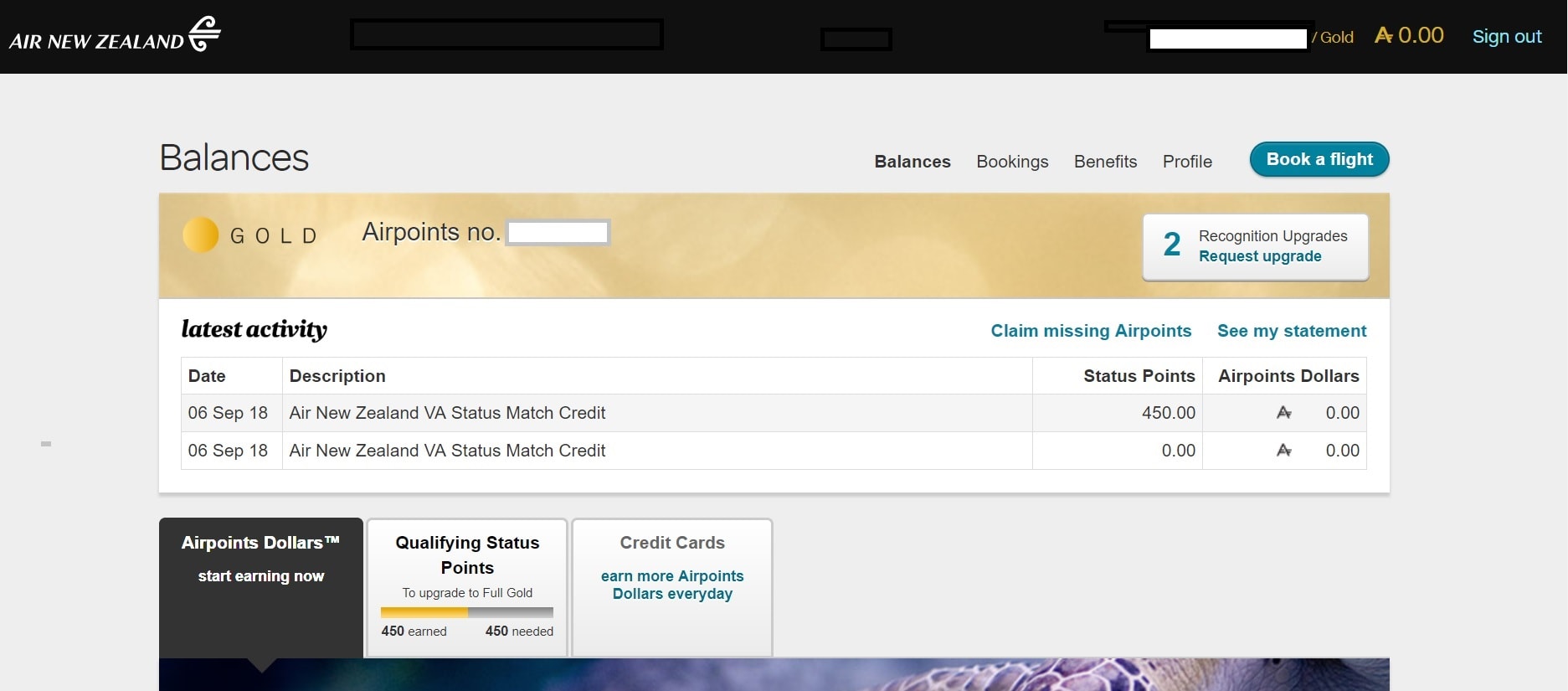Click the 450 needed label
Image resolution: width=1568 pixels, height=691 pixels.
coord(519,632)
